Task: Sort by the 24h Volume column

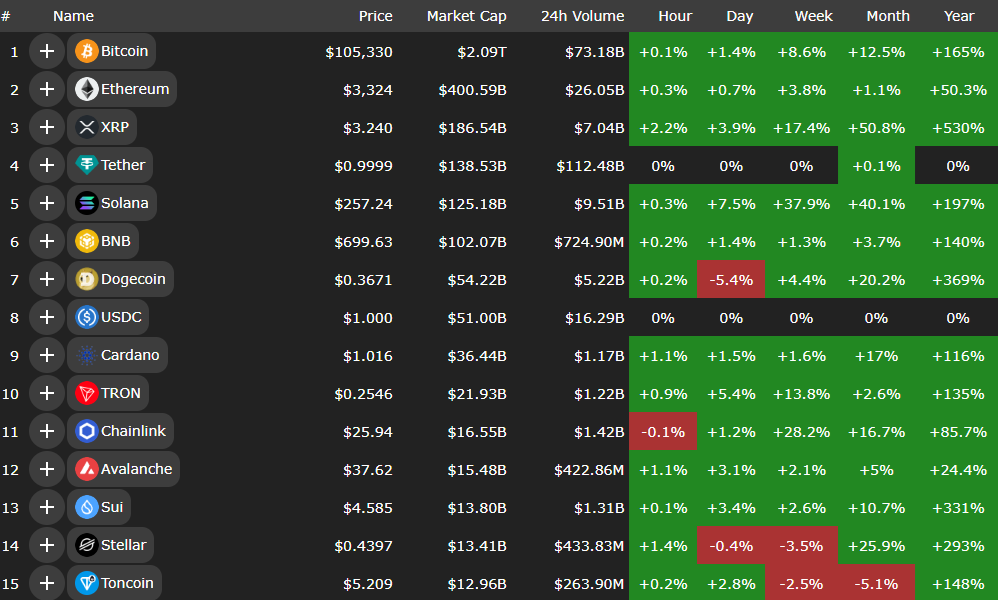Action: click(x=582, y=16)
